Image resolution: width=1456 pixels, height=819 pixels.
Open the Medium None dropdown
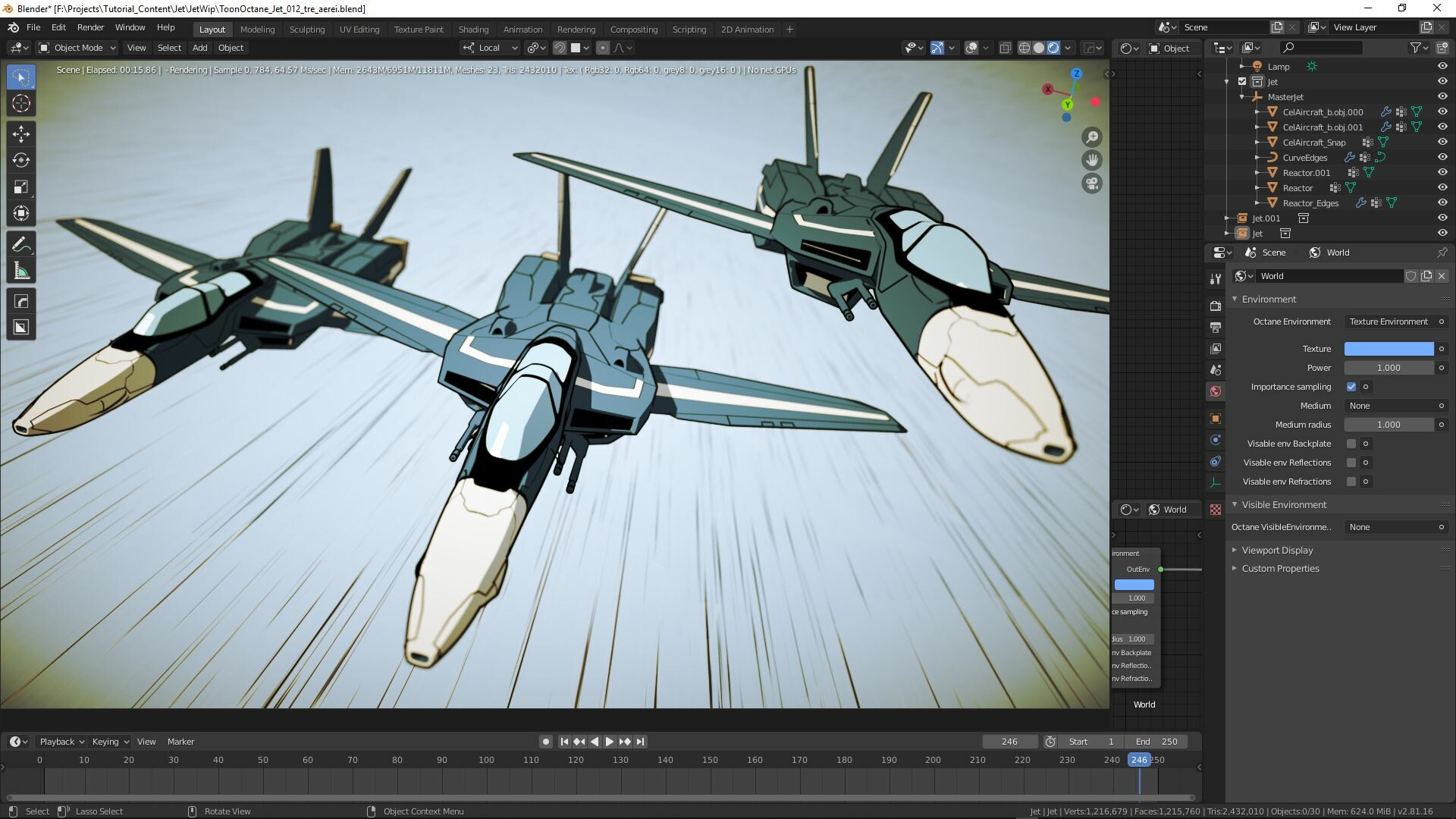pyautogui.click(x=1396, y=406)
